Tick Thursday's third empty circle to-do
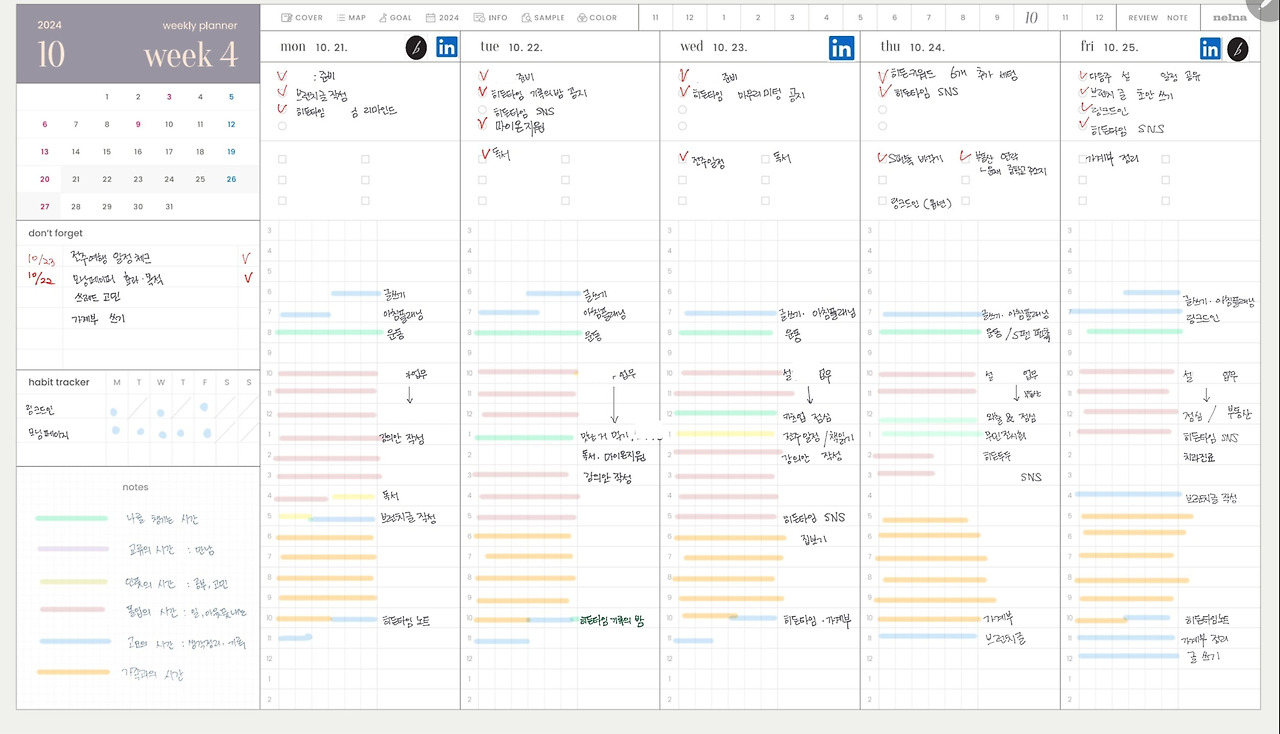 883,110
